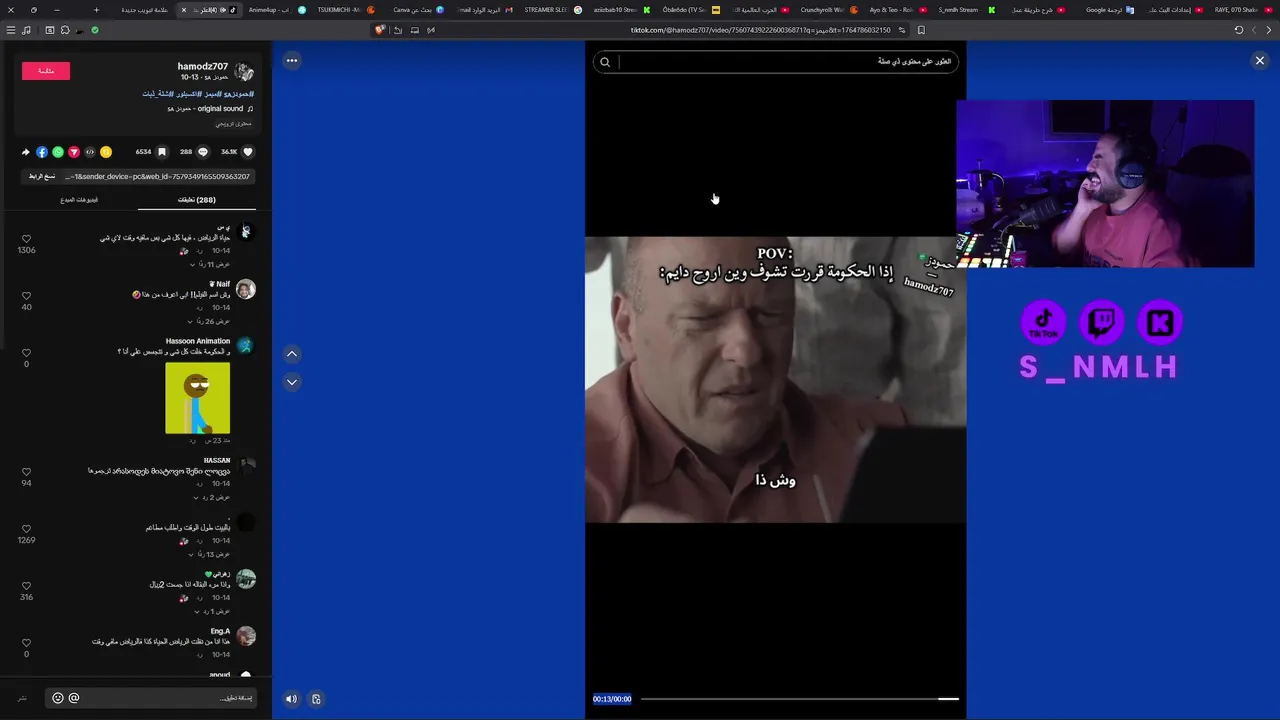Open a new browser tab with plus
This screenshot has height=720, width=1280.
(x=96, y=10)
